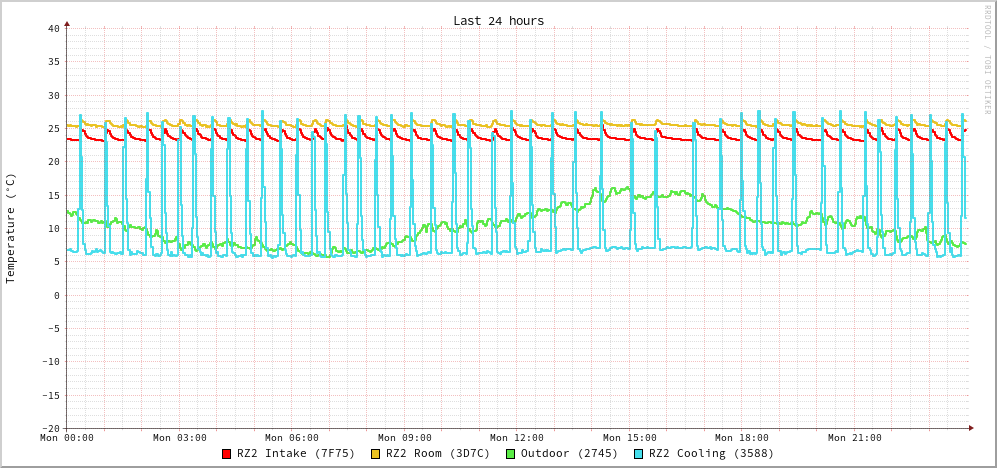Click the 'Outdoor (2745)' legend label

point(569,454)
